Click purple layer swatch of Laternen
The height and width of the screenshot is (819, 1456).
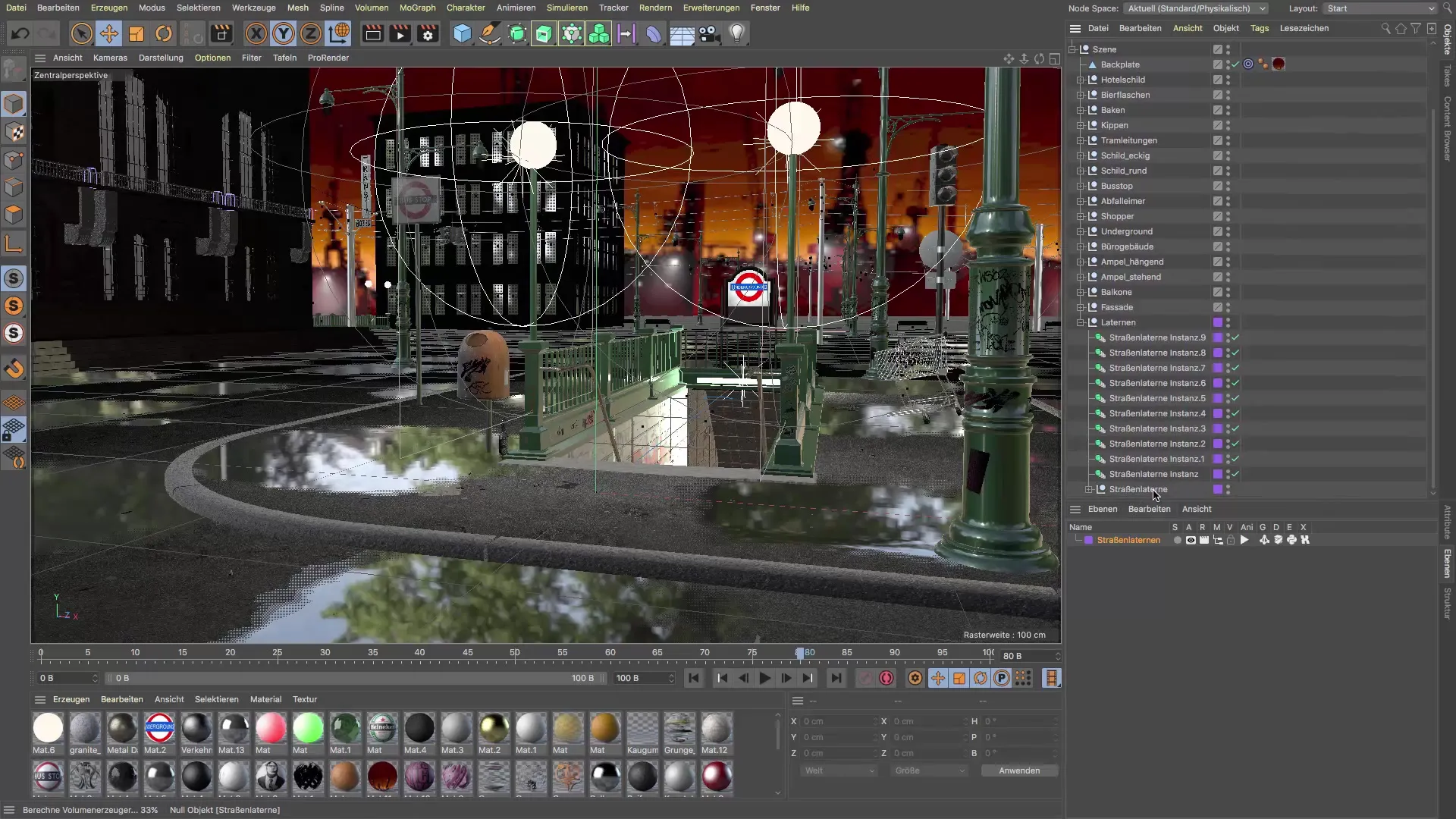click(x=1218, y=322)
